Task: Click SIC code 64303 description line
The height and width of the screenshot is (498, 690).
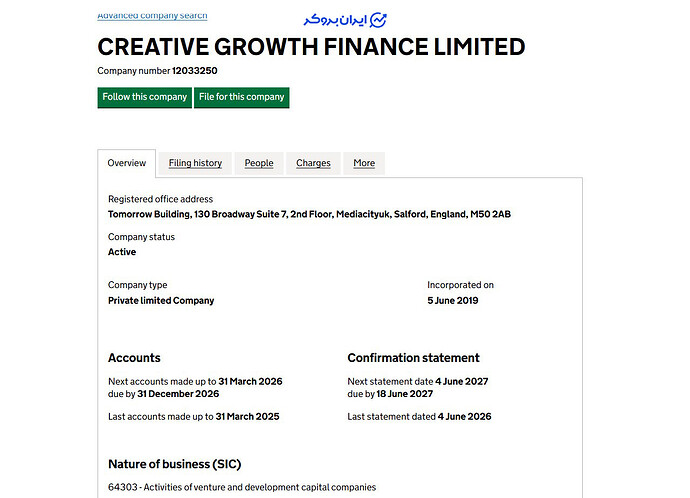Action: 242,487
